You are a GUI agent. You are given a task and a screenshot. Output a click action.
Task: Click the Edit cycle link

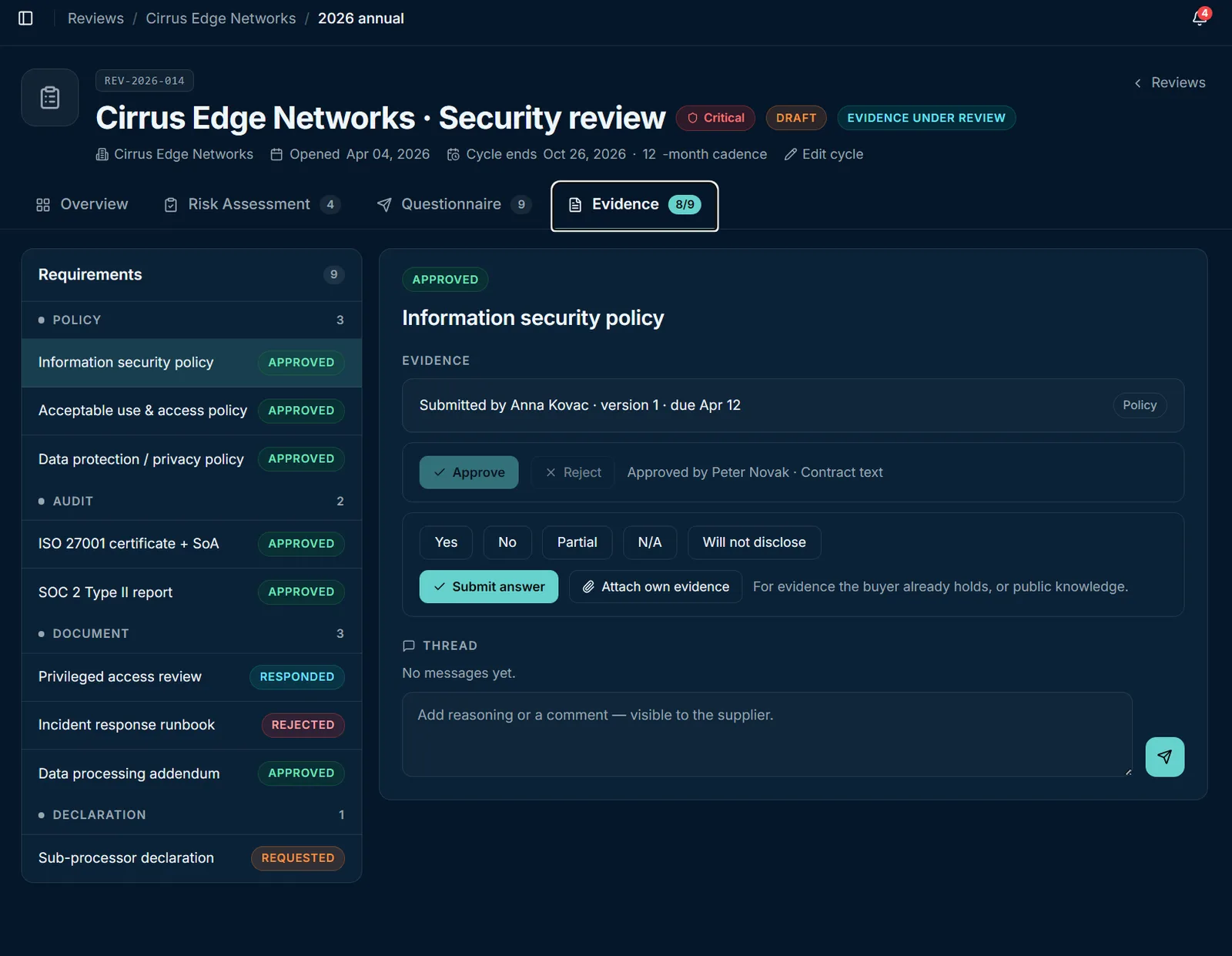pyautogui.click(x=824, y=154)
